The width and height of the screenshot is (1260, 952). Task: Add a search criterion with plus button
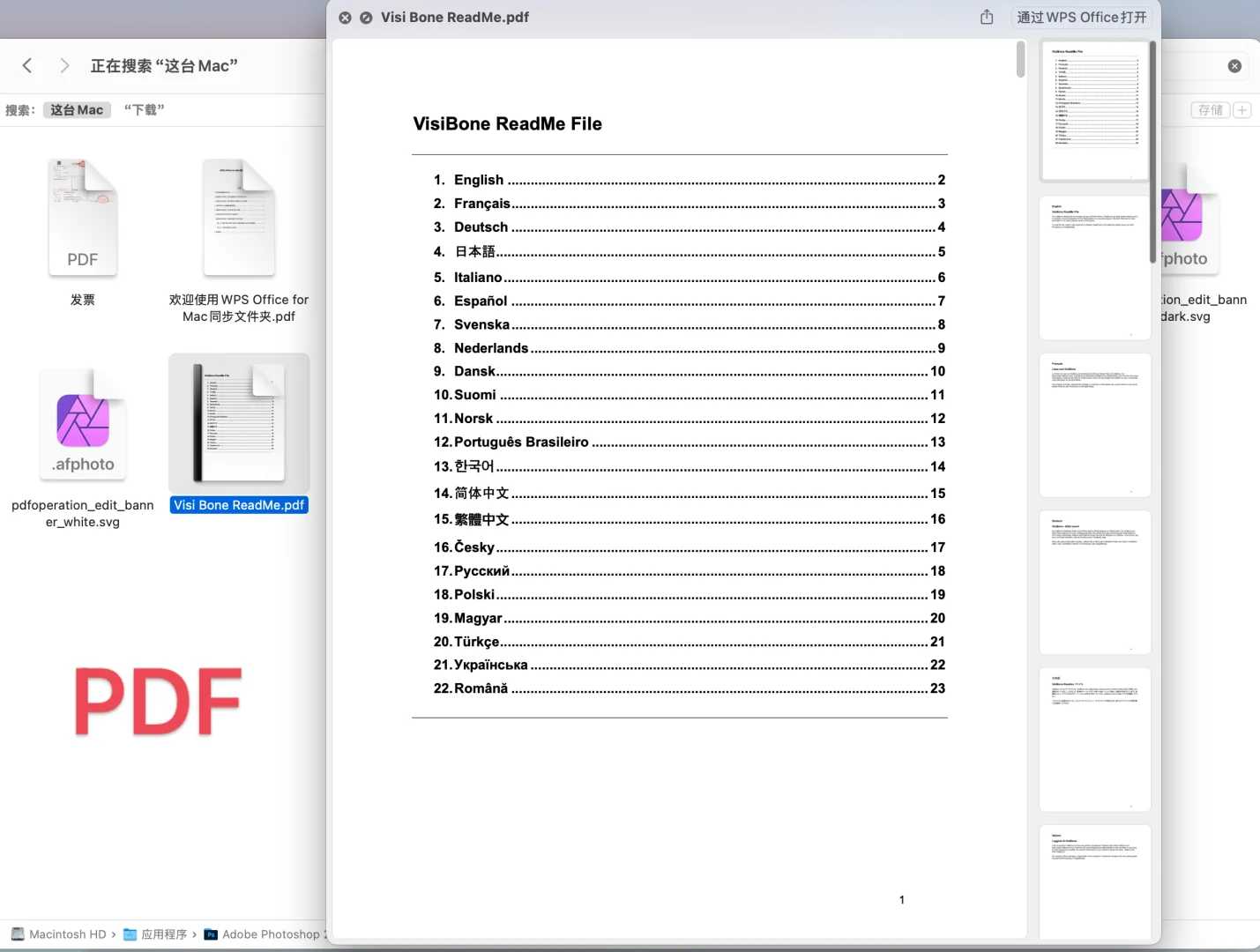1242,110
